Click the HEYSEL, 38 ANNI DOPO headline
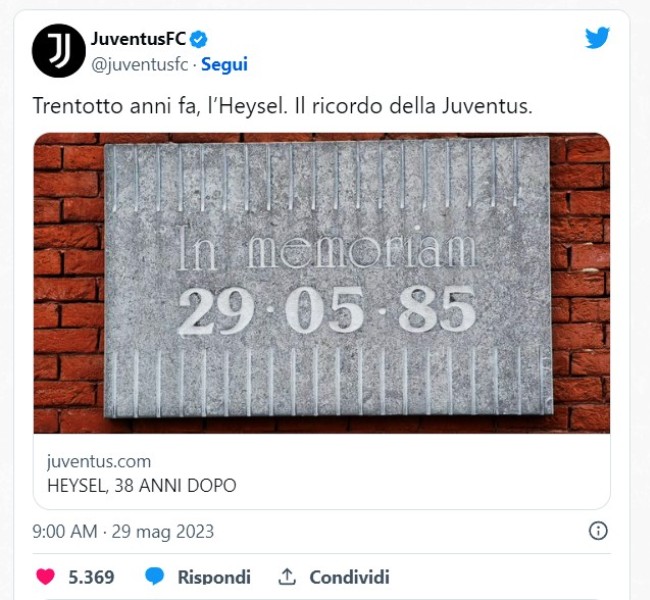Image resolution: width=650 pixels, height=600 pixels. click(142, 486)
